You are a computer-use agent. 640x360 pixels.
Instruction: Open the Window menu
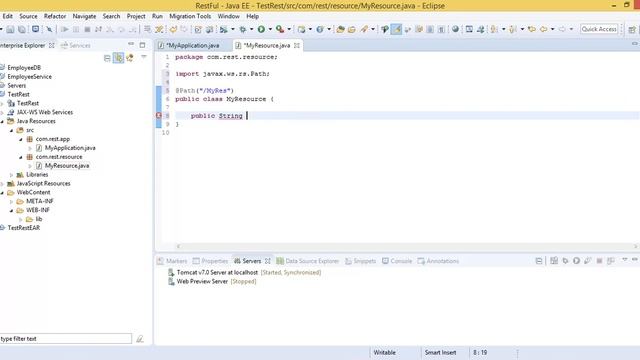(228, 16)
